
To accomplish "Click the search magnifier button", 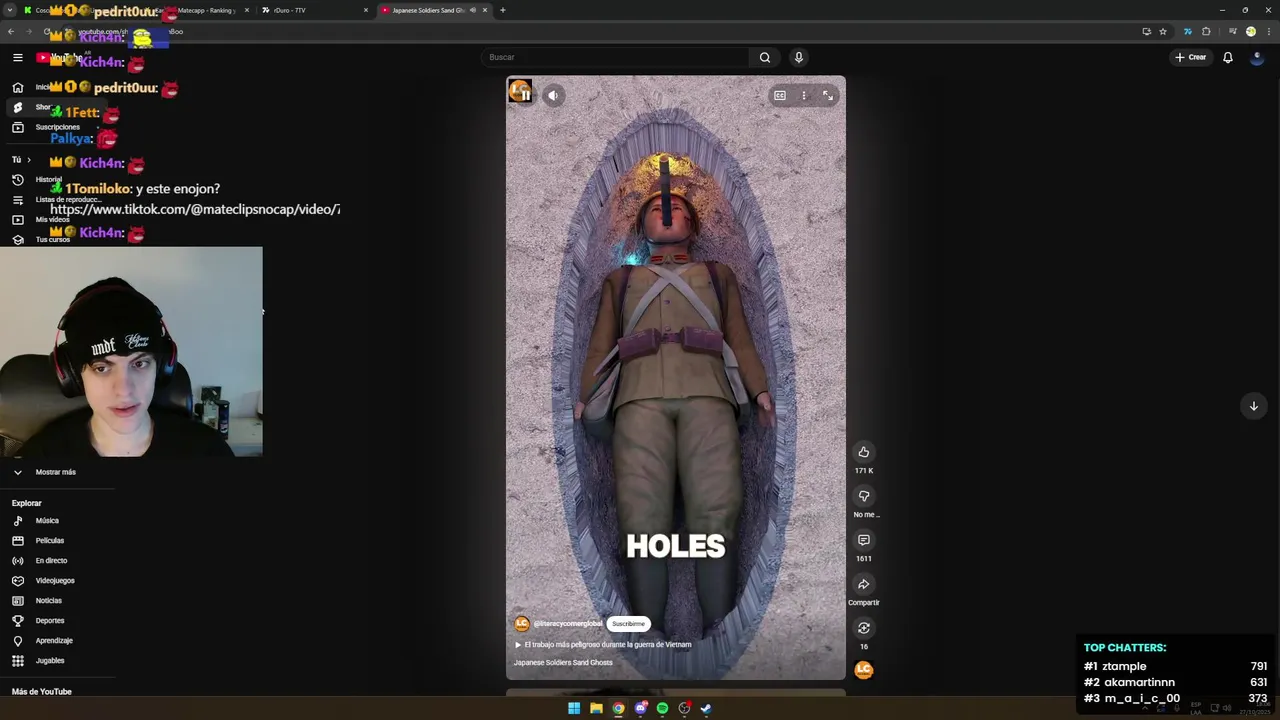I will click(x=765, y=57).
